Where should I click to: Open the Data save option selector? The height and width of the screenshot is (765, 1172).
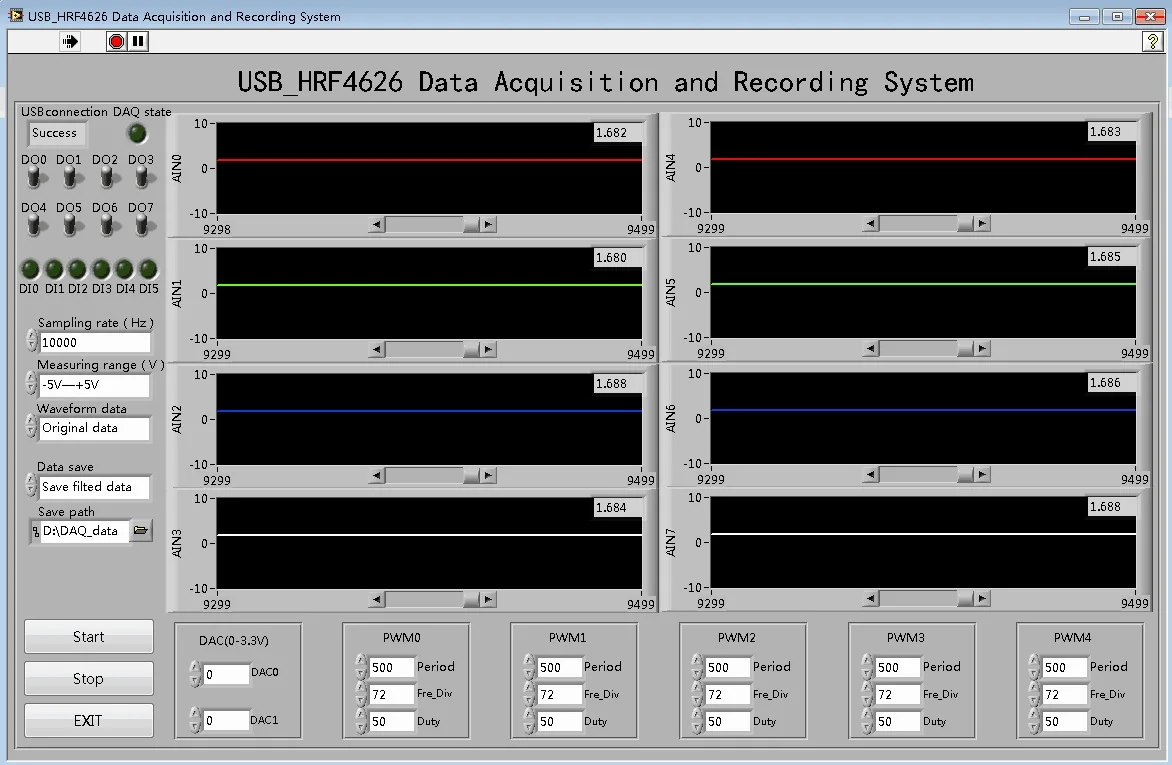click(94, 487)
